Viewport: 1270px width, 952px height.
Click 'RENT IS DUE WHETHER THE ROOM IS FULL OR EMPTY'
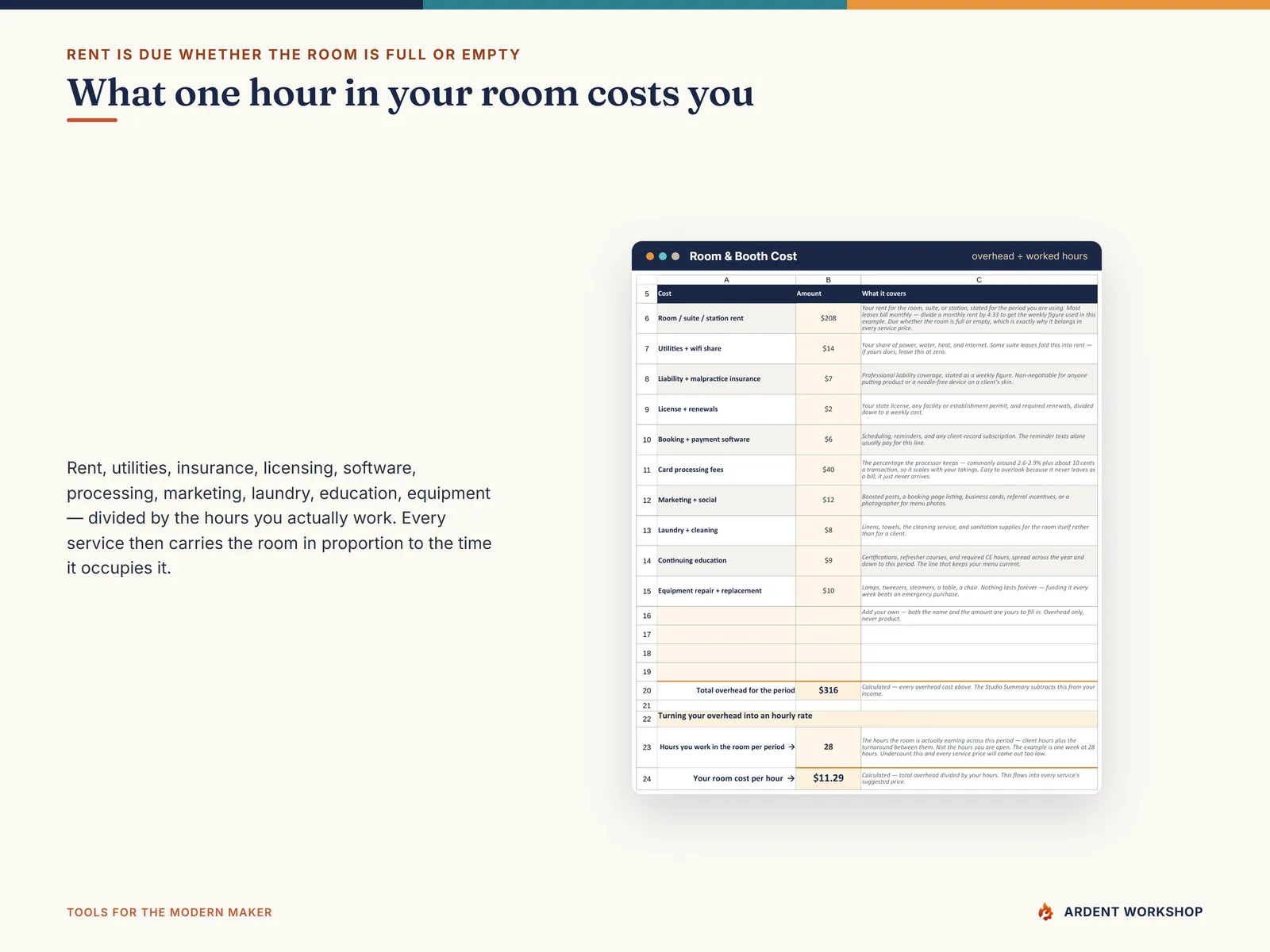coord(294,55)
